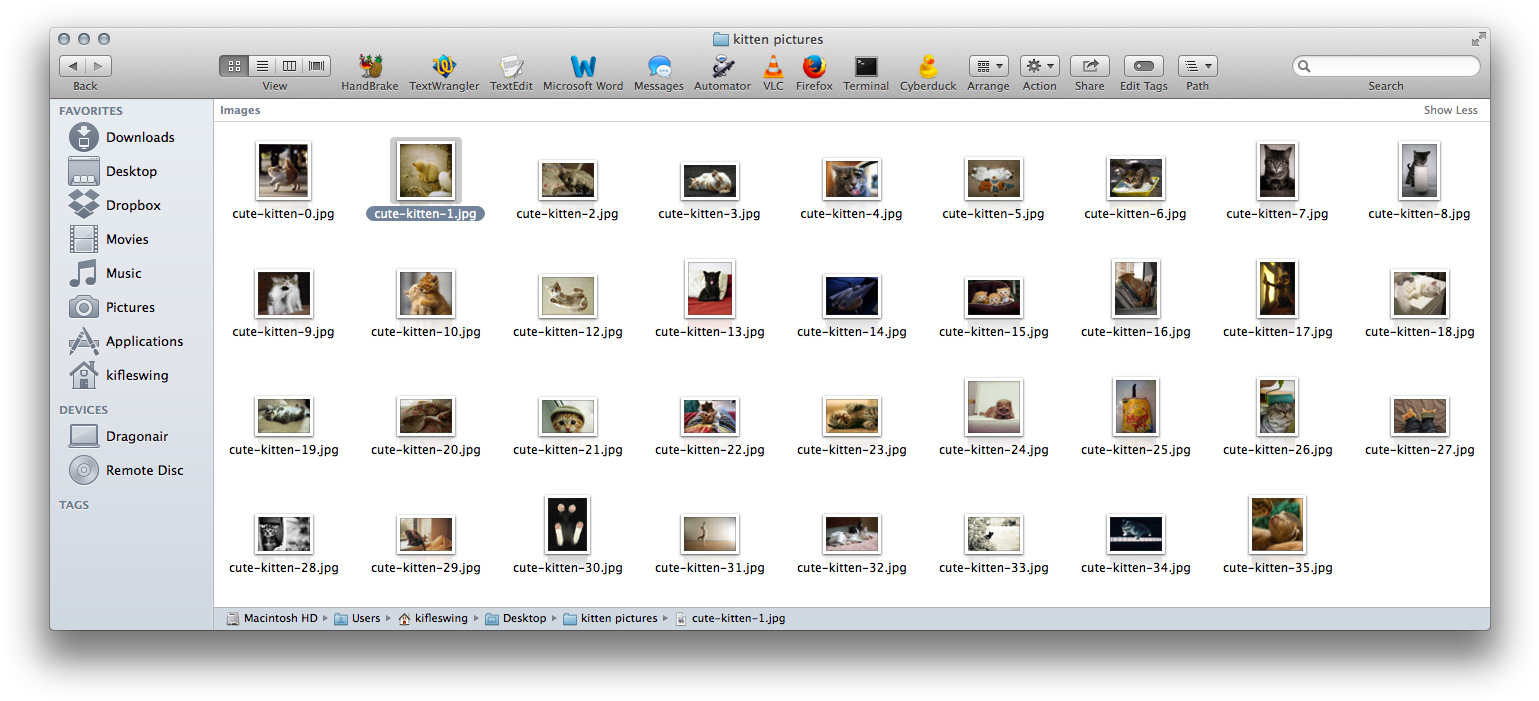Screen dimensions: 1539x701
Task: Click the file name cute-kitten-27.jpg
Action: 1419,450
